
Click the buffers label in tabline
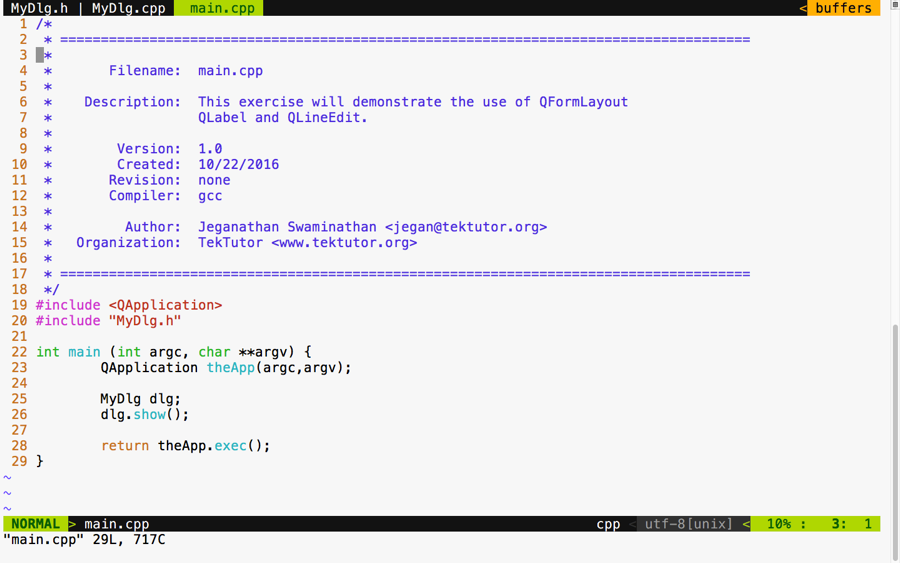click(x=843, y=8)
